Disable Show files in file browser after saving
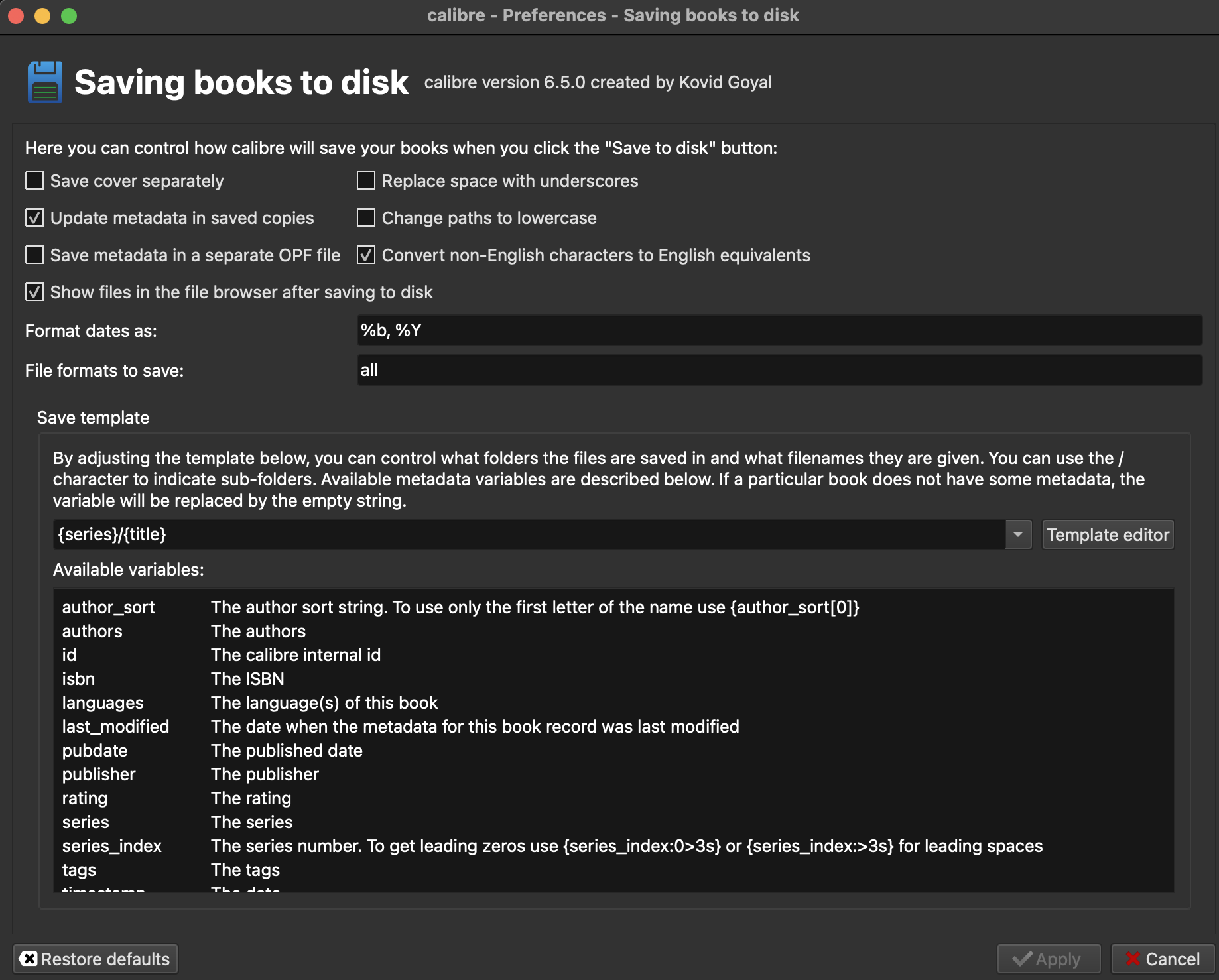 [34, 292]
